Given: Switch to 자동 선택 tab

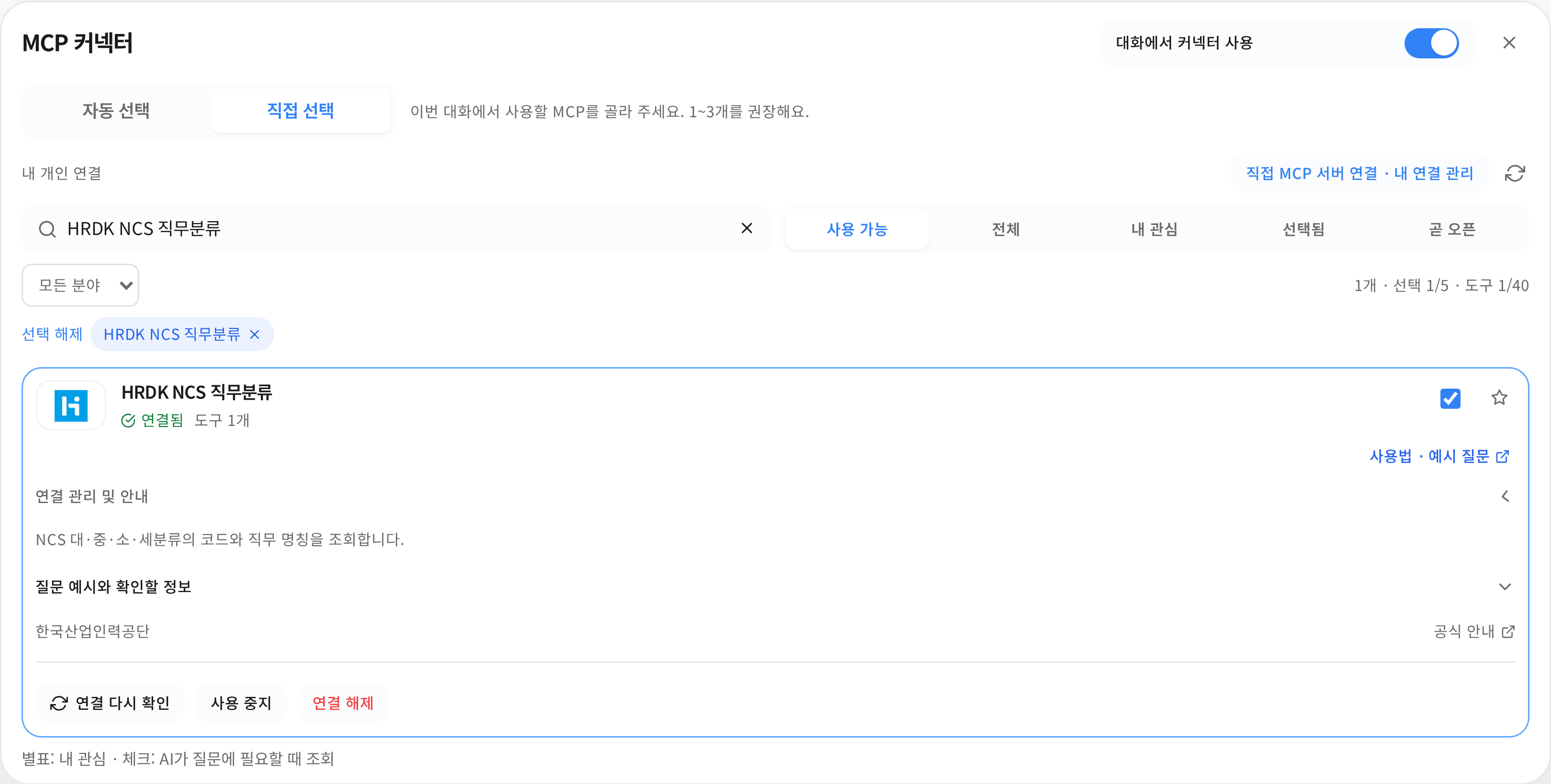Looking at the screenshot, I should coord(116,111).
